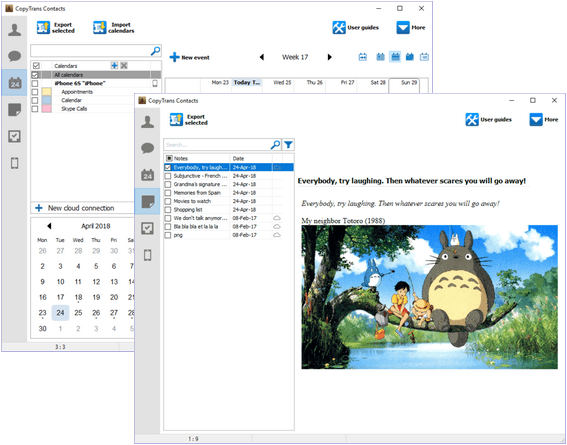This screenshot has width=567, height=445.
Task: Open Contacts section in back window sidebar
Action: pyautogui.click(x=14, y=30)
